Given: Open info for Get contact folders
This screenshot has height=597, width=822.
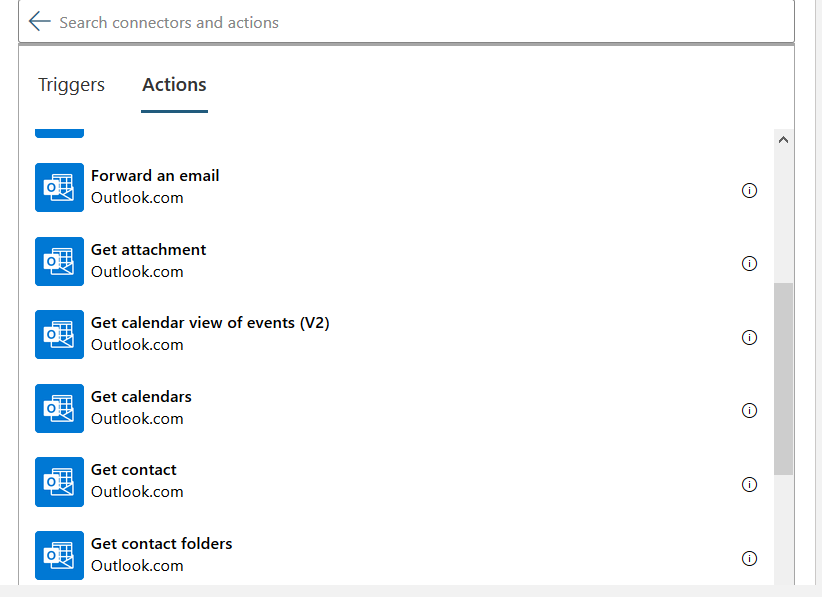Looking at the screenshot, I should 749,558.
